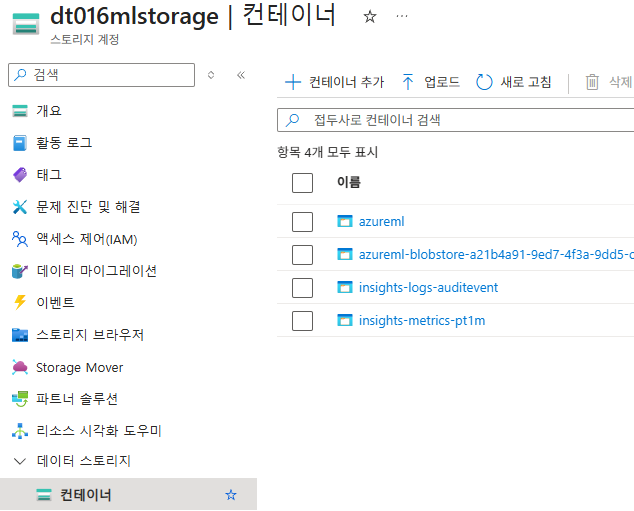
Task: Click 새로 고침 refresh icon
Action: pos(484,82)
